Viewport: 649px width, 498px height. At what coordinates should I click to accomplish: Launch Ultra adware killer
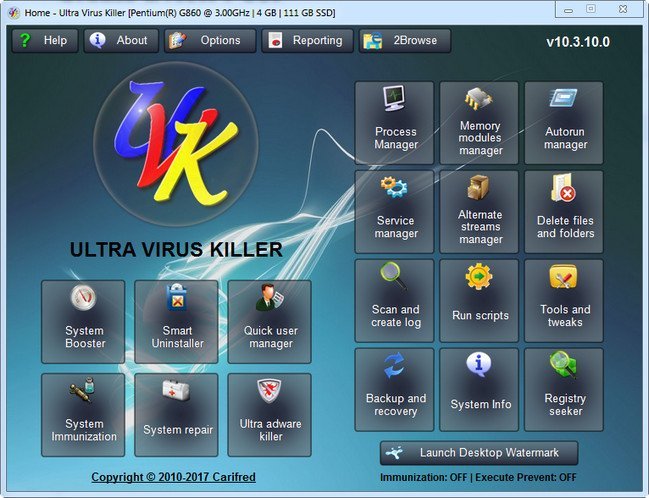pos(269,415)
